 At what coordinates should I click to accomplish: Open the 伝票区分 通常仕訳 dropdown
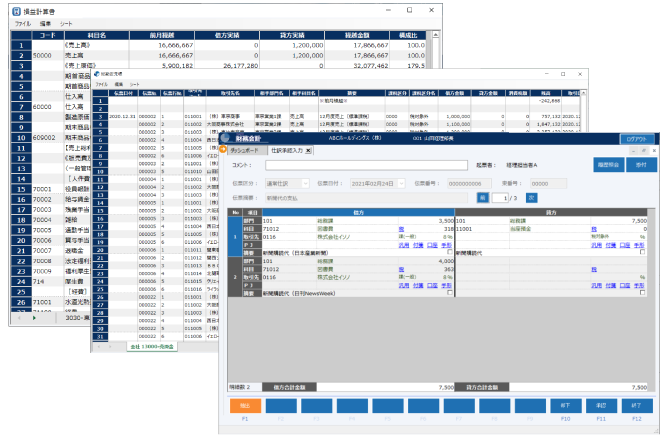pyautogui.click(x=306, y=184)
